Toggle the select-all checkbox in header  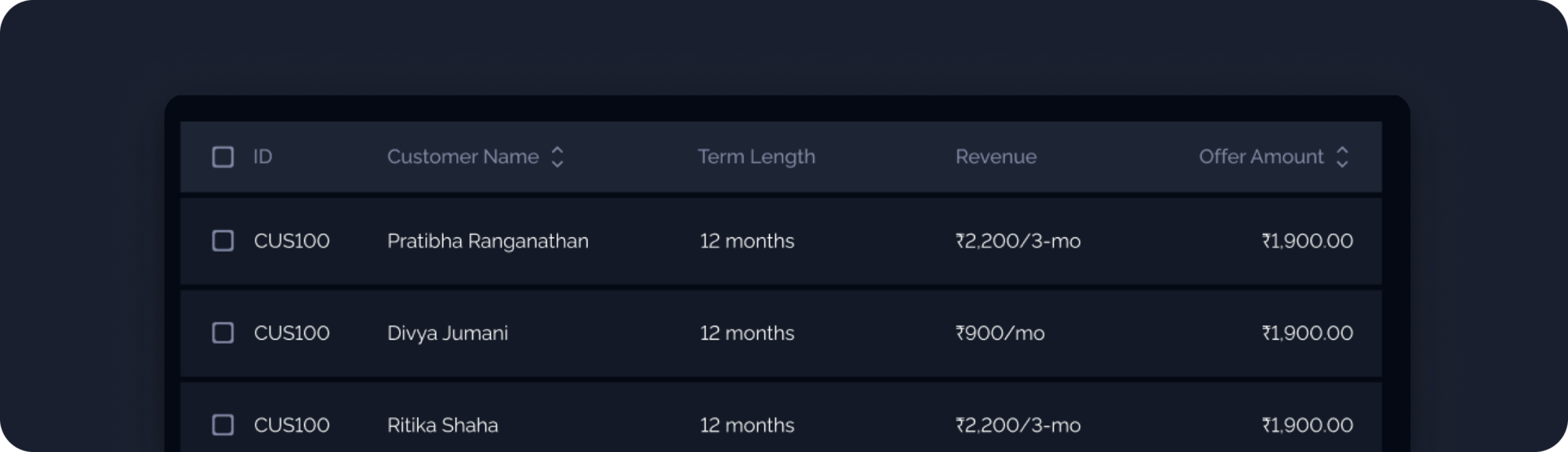point(223,157)
